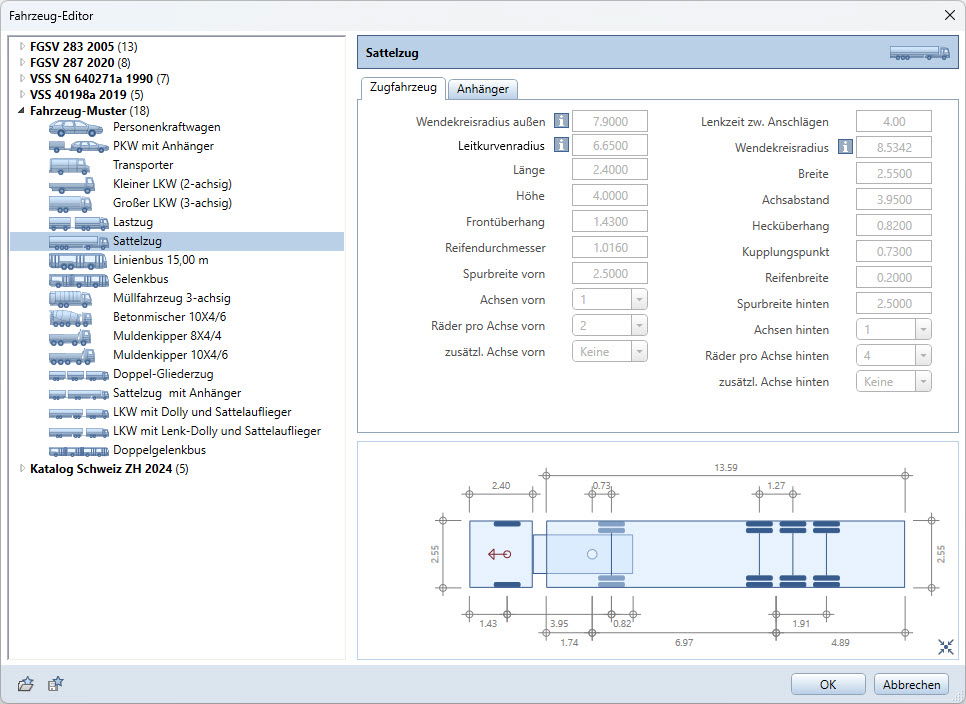Click the Spurbreite vorn input field
Viewport: 966px width, 704px height.
point(610,273)
